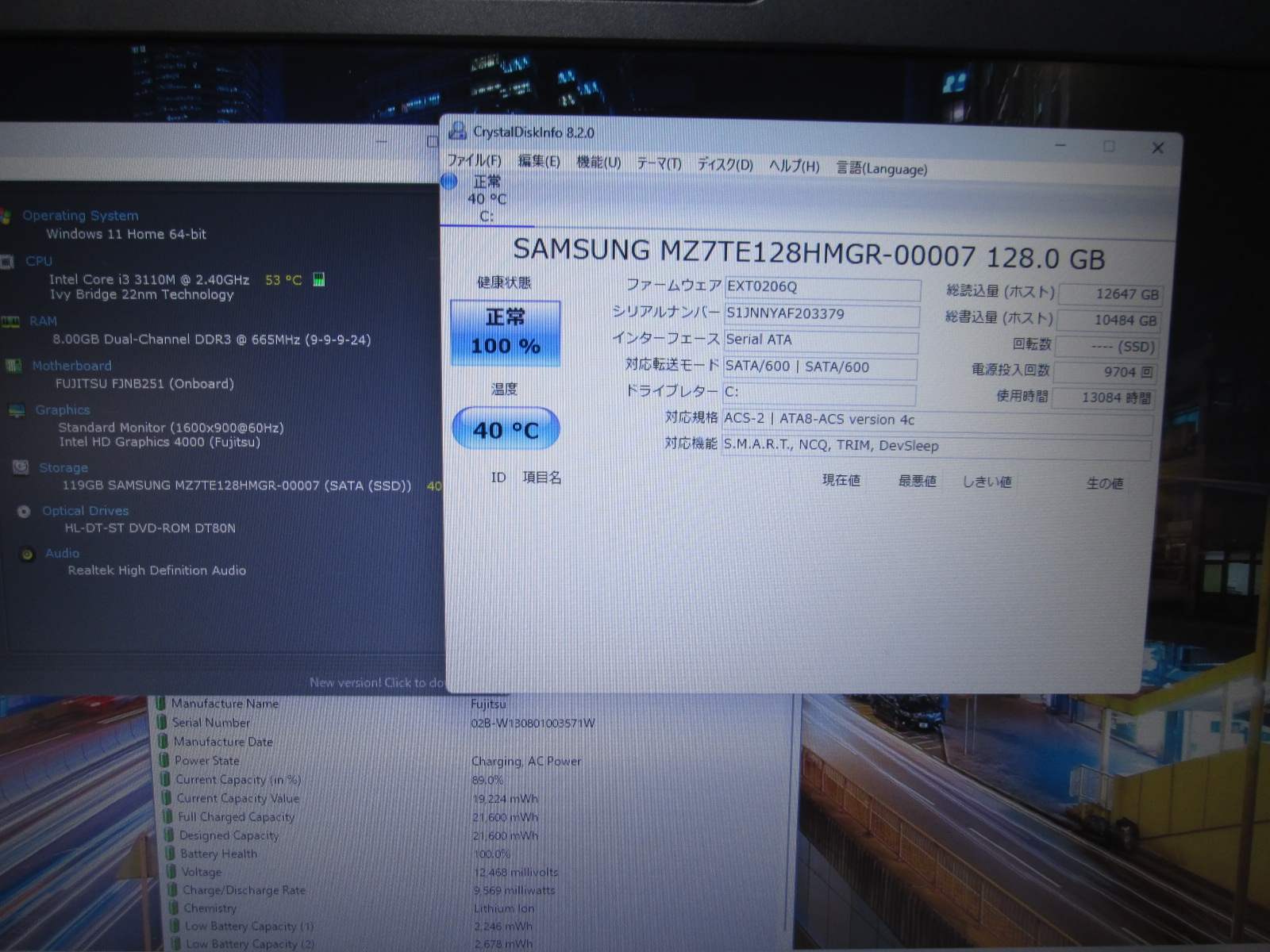The image size is (1270, 952).
Task: Select the Power State row in battery window
Action: pyautogui.click(x=475, y=761)
